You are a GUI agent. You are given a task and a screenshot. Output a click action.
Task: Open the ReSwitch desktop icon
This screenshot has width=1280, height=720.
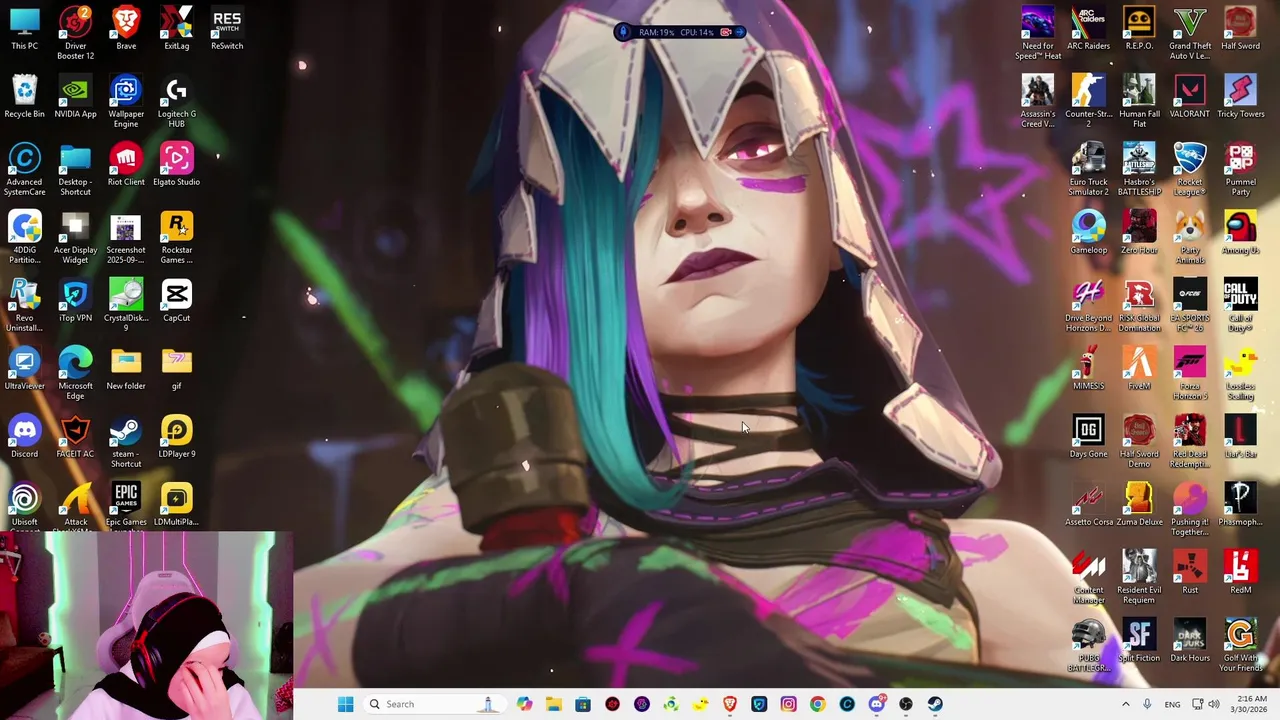click(227, 27)
